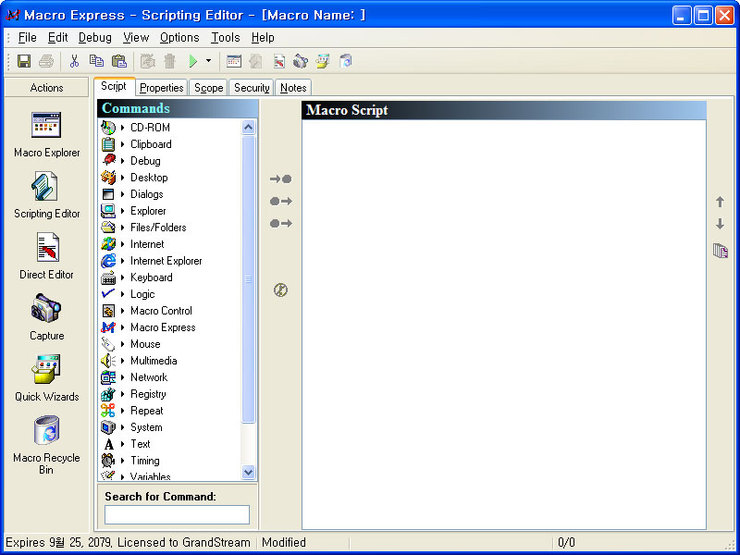Click inside the Macro Script editing area

tap(504, 324)
